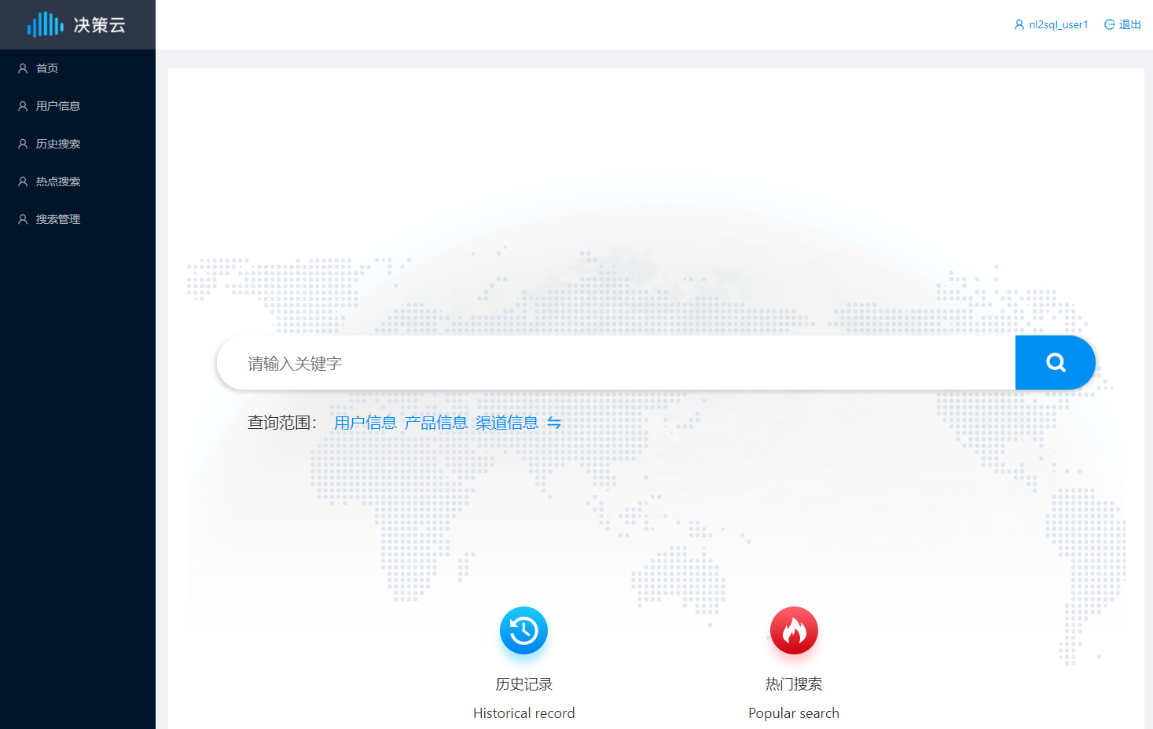Viewport: 1153px width, 729px height.
Task: Click the magnifying glass search button
Action: [1055, 363]
